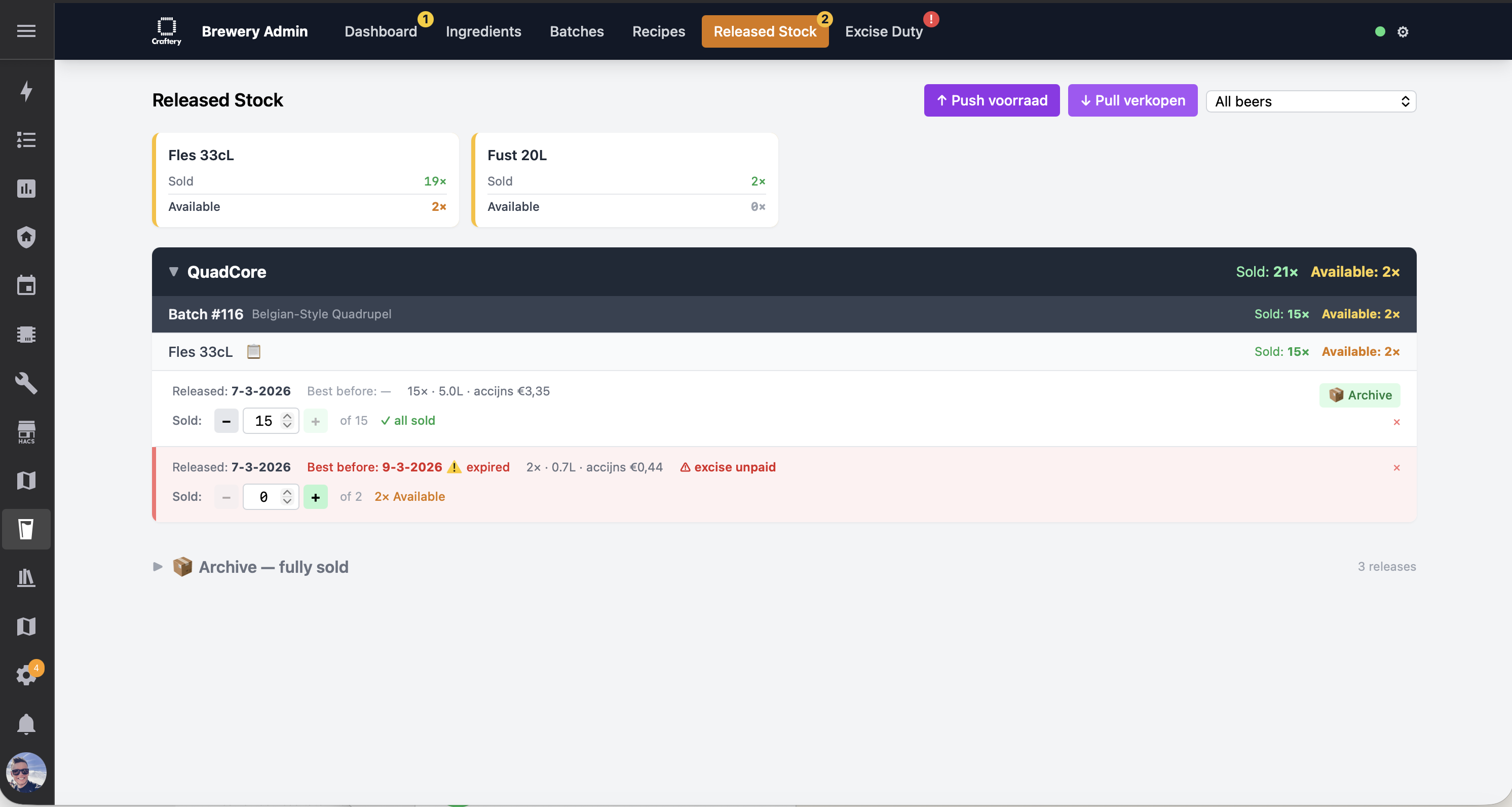The height and width of the screenshot is (807, 1512).
Task: Open the sidebar settings gear with badge 4
Action: 26,674
